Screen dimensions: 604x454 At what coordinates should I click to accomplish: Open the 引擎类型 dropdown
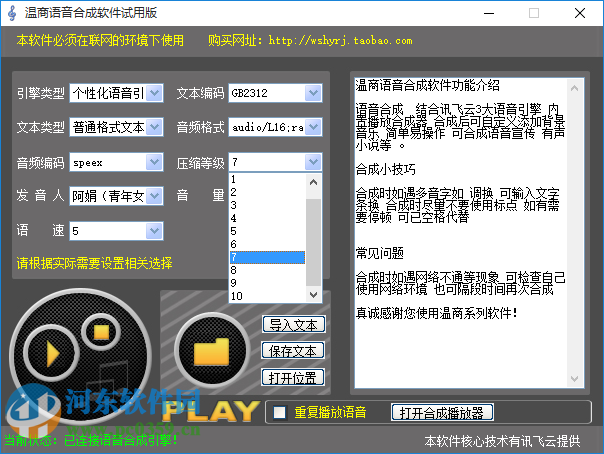tap(154, 93)
